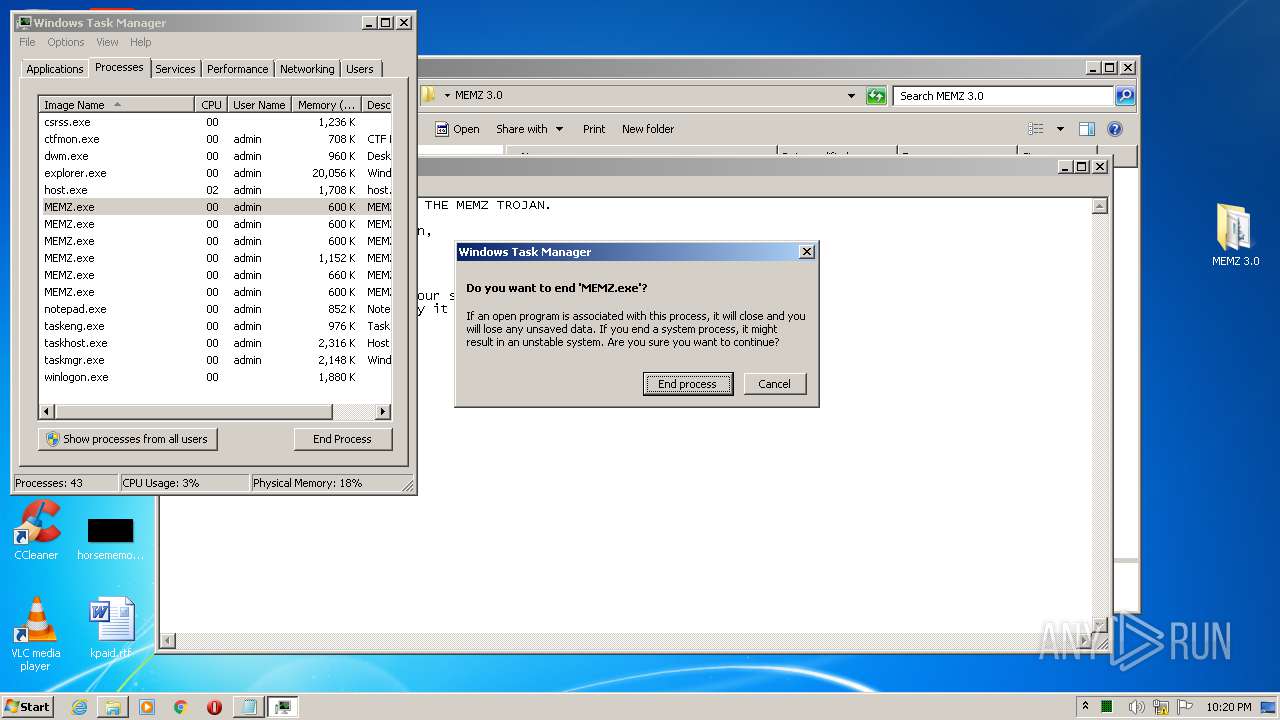Image resolution: width=1280 pixels, height=720 pixels.
Task: Open the Task Manager View menu
Action: [x=107, y=42]
